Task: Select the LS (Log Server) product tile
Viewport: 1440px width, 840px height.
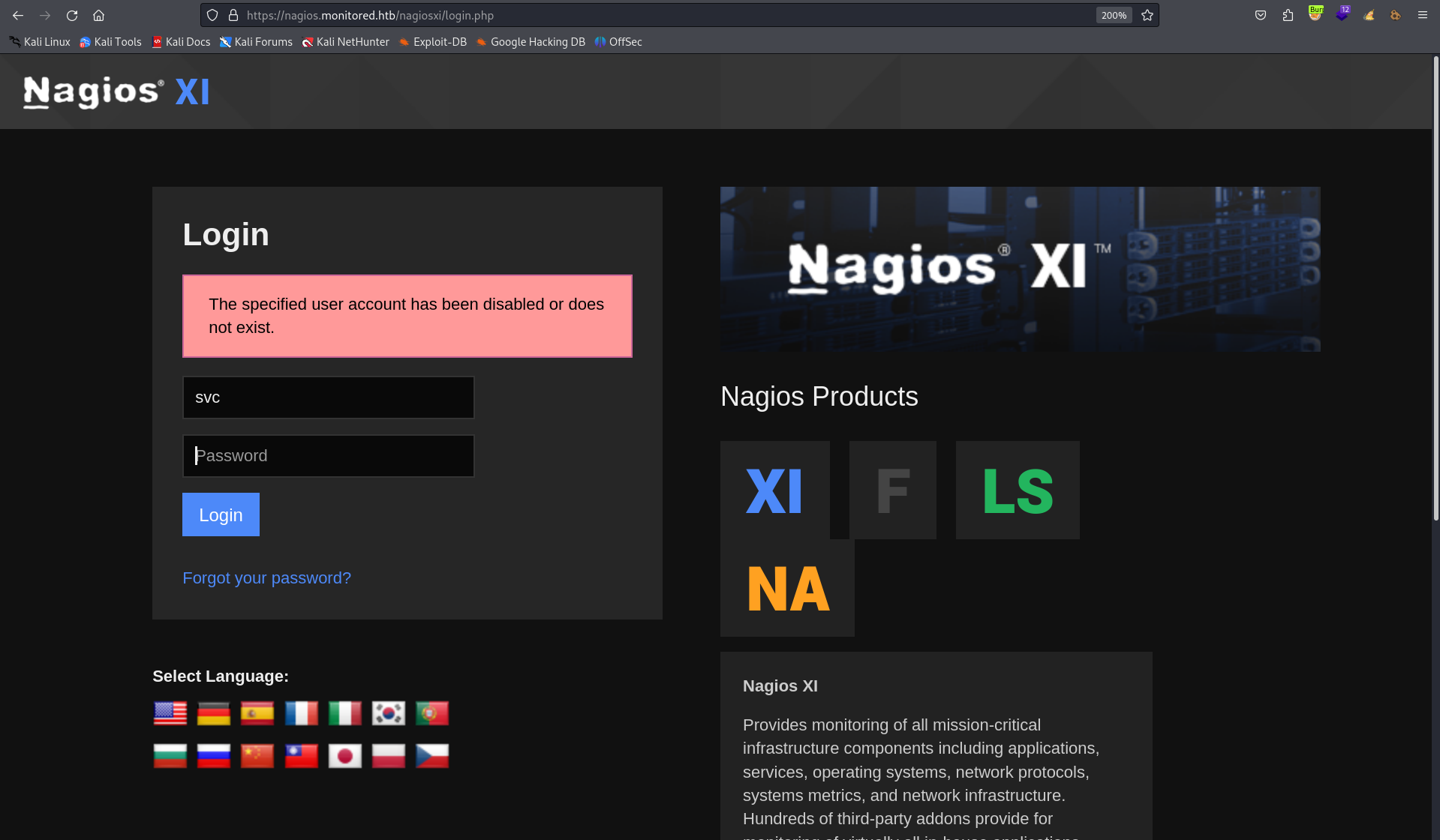Action: [1018, 490]
